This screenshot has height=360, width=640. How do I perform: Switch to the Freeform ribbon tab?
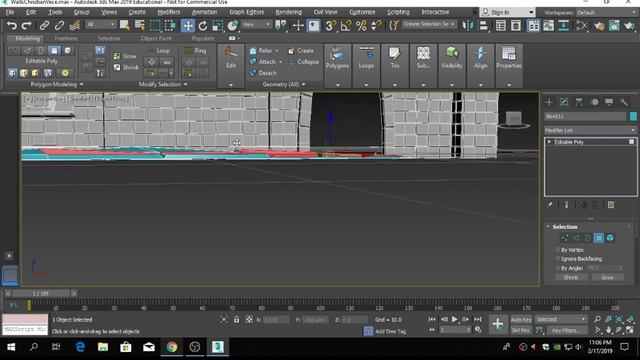[x=66, y=38]
